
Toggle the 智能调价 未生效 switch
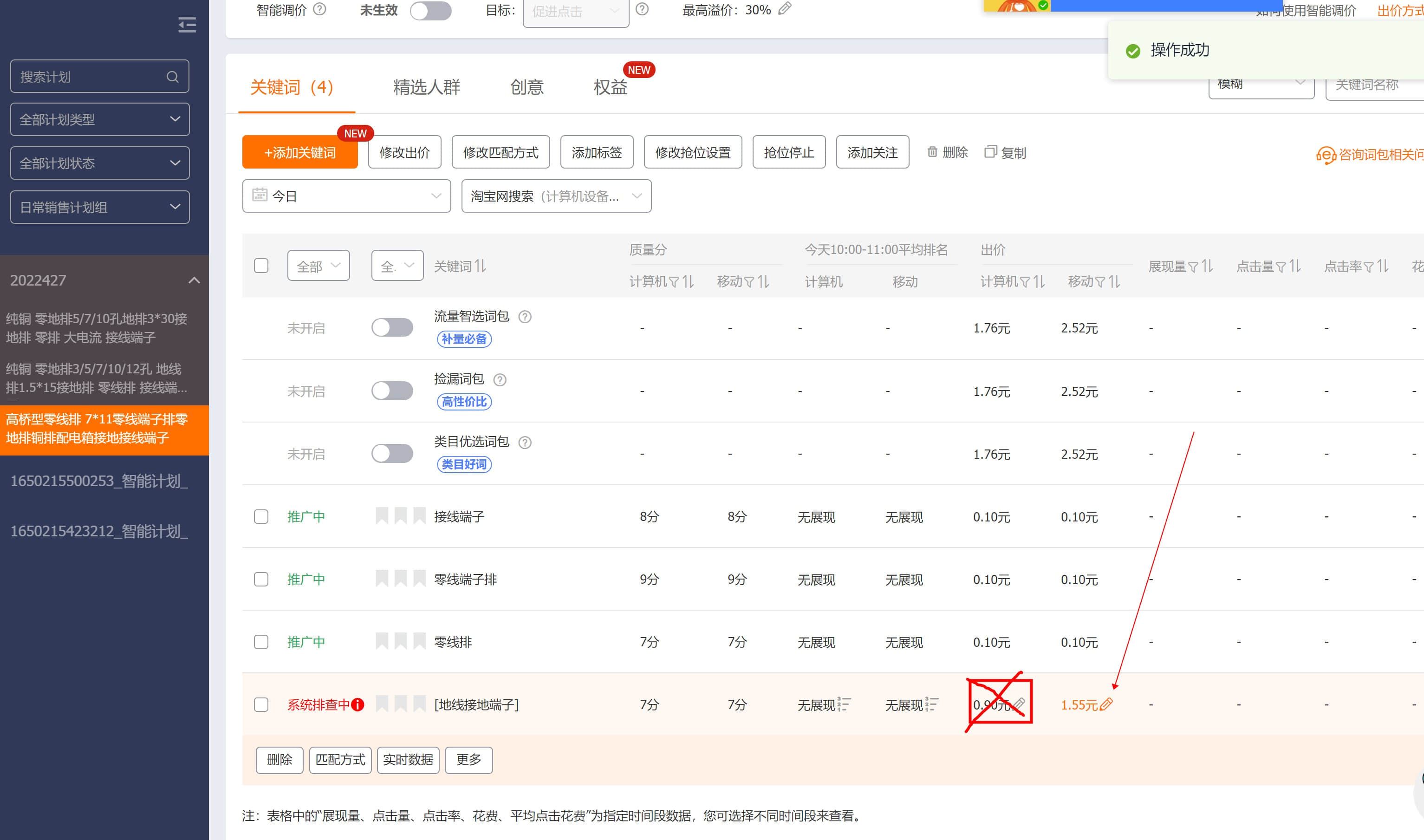coord(431,11)
